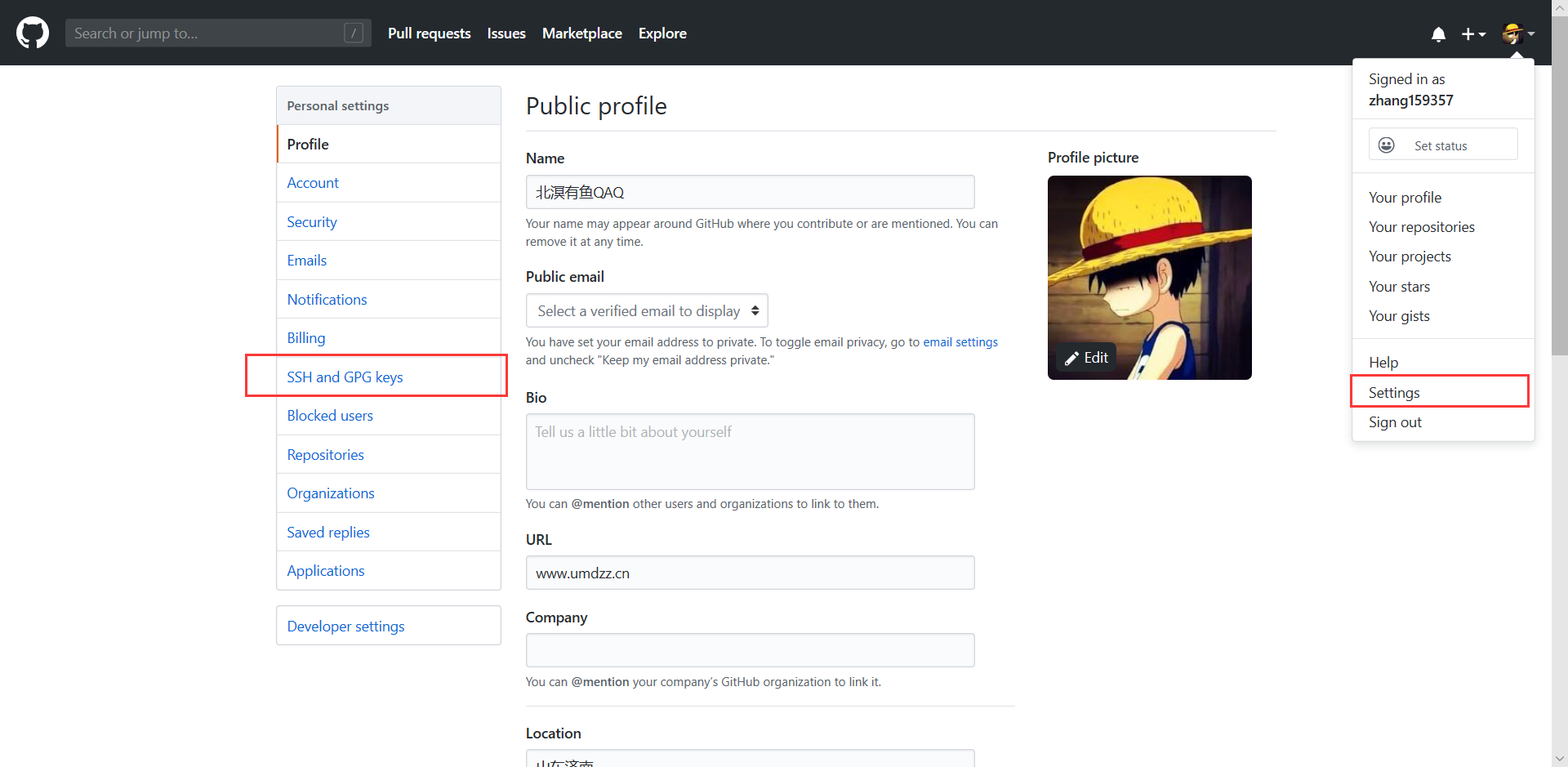Screen dimensions: 1568x767
Task: Open Billing settings in sidebar
Action: (x=389, y=338)
